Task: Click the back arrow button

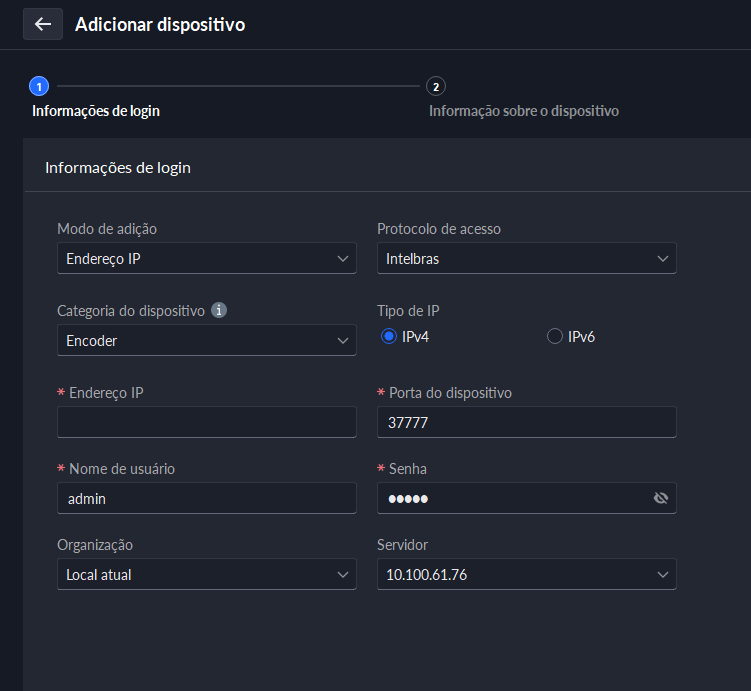Action: click(x=42, y=24)
